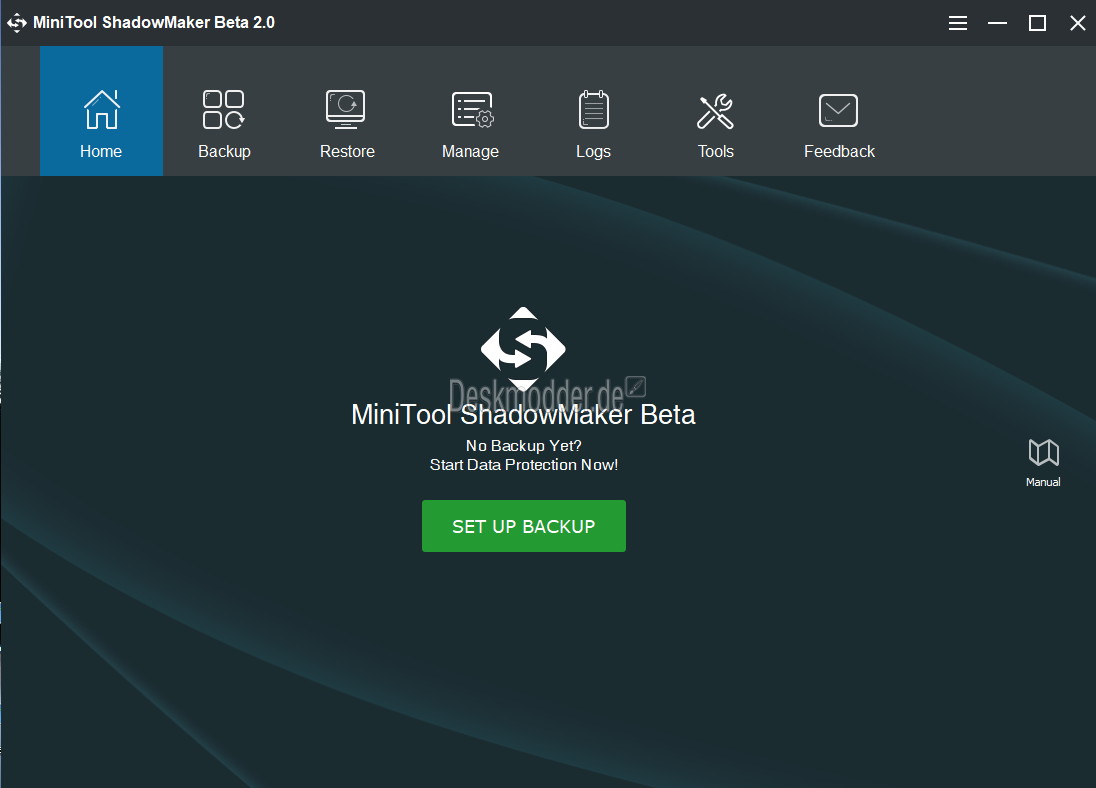The width and height of the screenshot is (1096, 788).
Task: Go to the Manage tab
Action: pos(470,111)
